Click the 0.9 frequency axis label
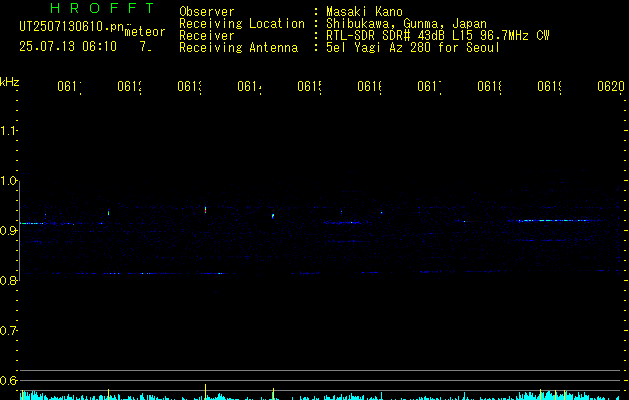Screen dimensions: 629x400 point(9,230)
